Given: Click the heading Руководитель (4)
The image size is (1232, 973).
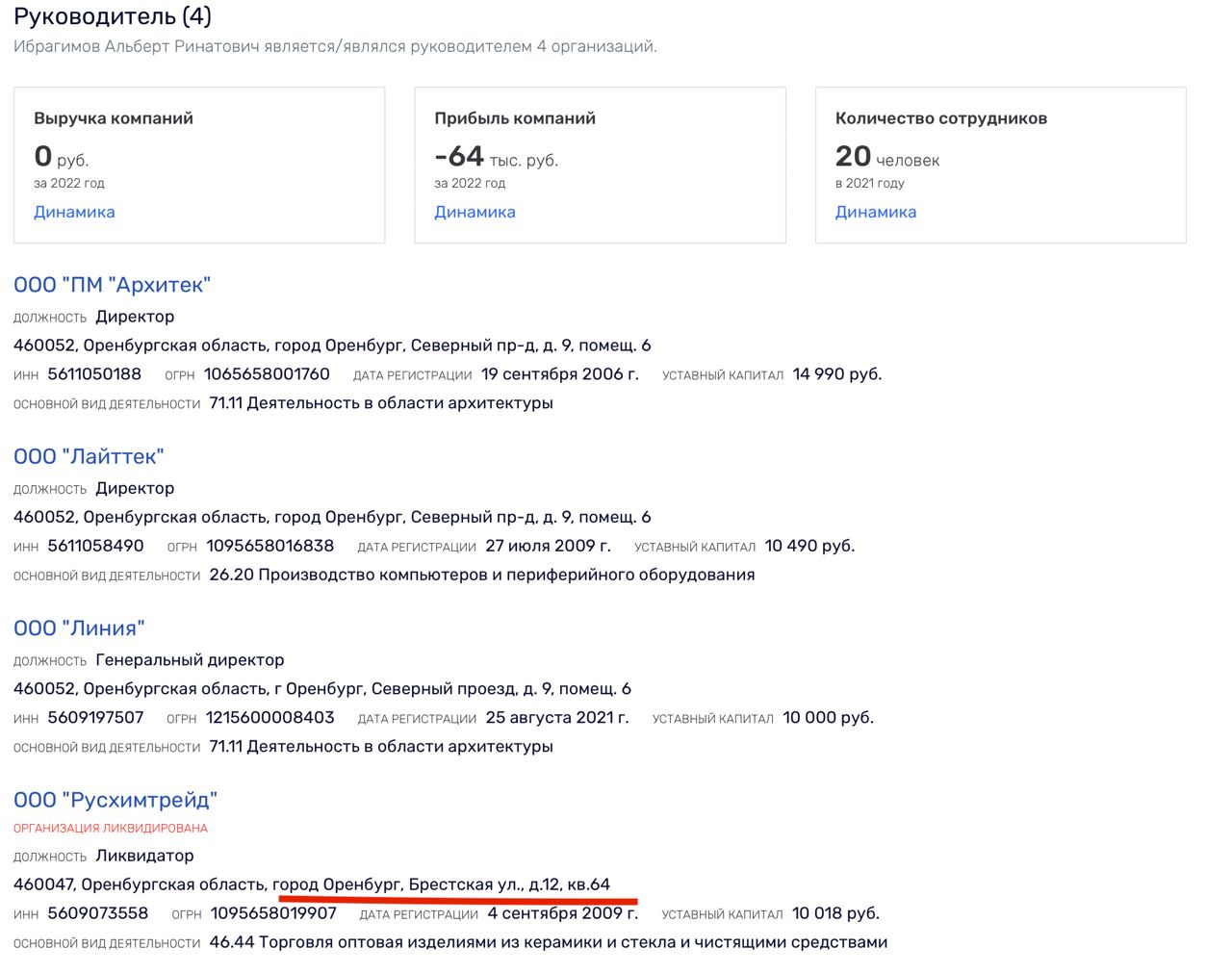Looking at the screenshot, I should pyautogui.click(x=113, y=16).
